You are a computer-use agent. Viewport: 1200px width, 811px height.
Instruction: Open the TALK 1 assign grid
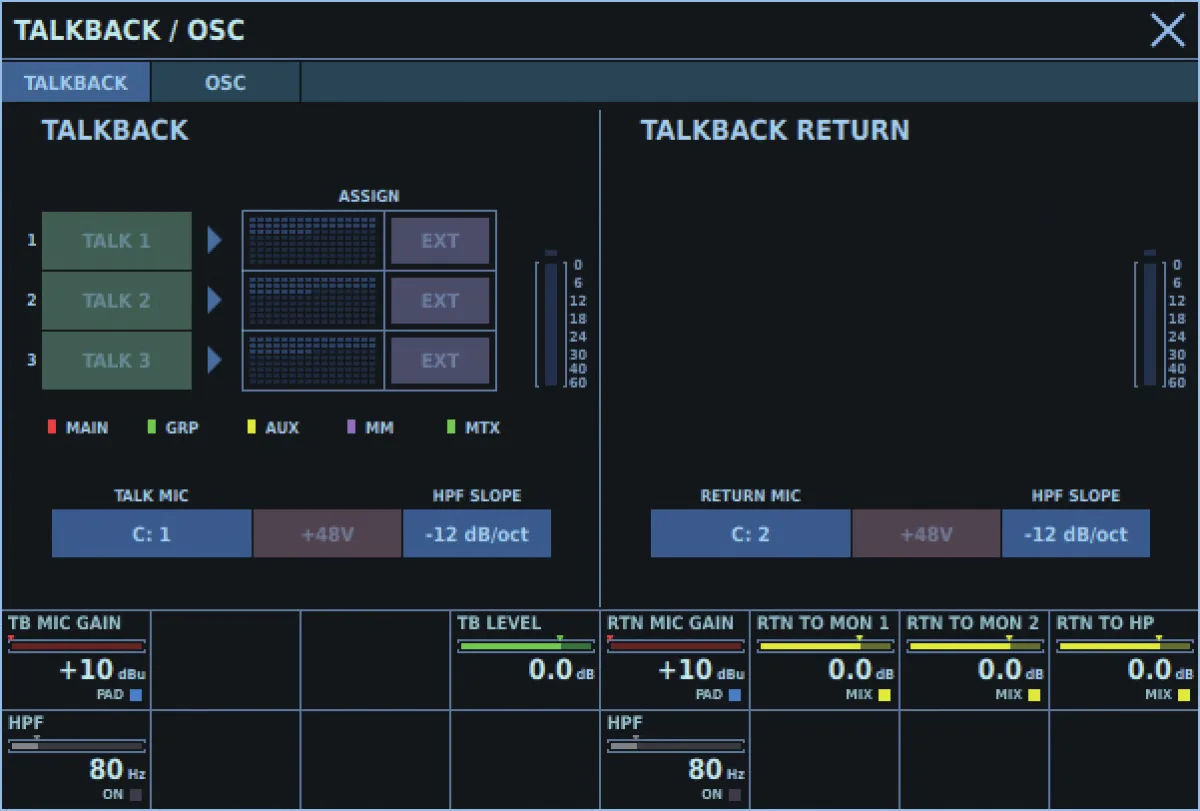(x=313, y=241)
